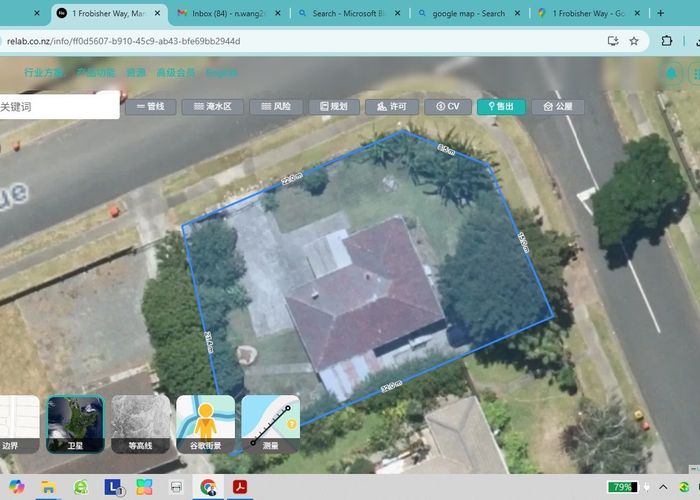Toggle the 管线 pipelines layer button
Screen dimensions: 700x500
click(x=150, y=106)
